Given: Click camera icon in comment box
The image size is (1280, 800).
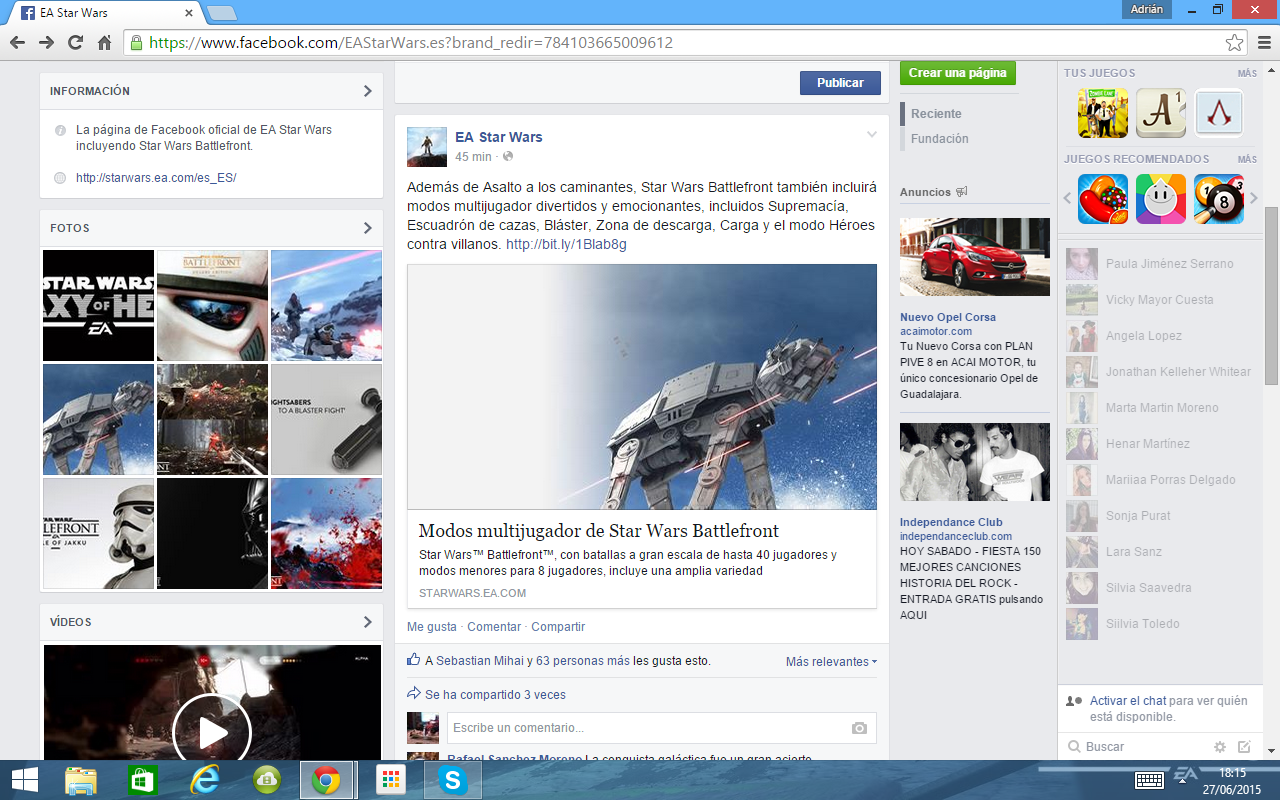Looking at the screenshot, I should pyautogui.click(x=859, y=728).
